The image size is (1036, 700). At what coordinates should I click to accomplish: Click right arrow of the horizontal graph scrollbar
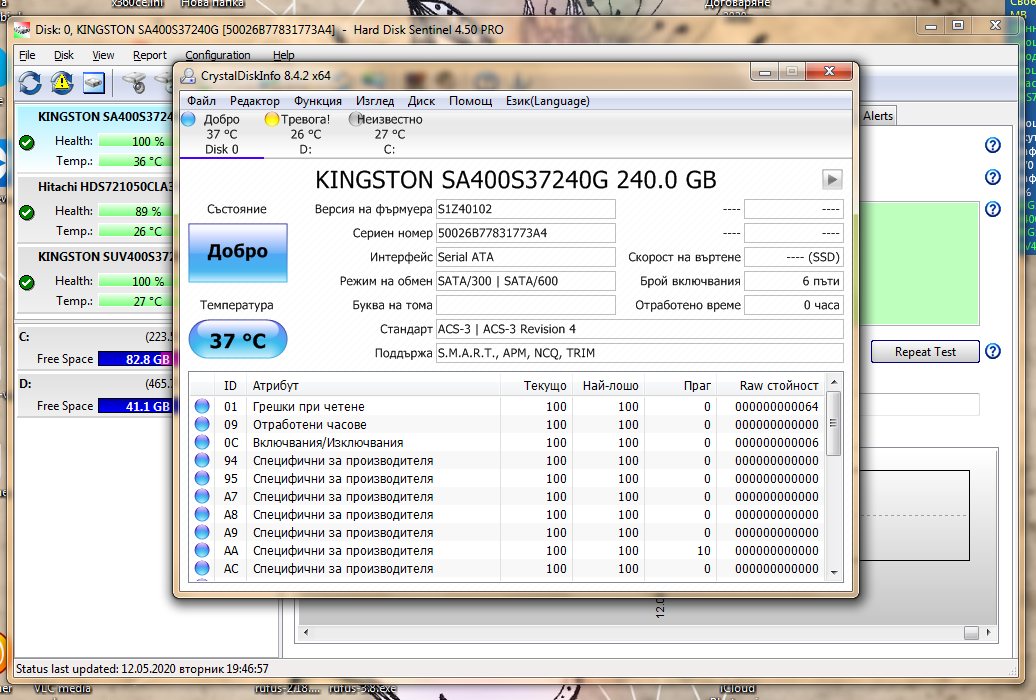coord(988,633)
